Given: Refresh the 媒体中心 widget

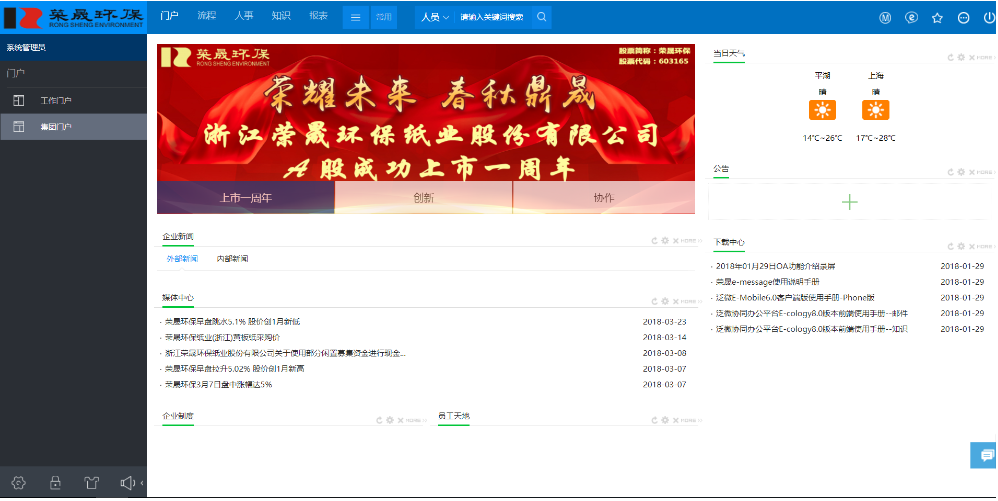Looking at the screenshot, I should coord(654,301).
